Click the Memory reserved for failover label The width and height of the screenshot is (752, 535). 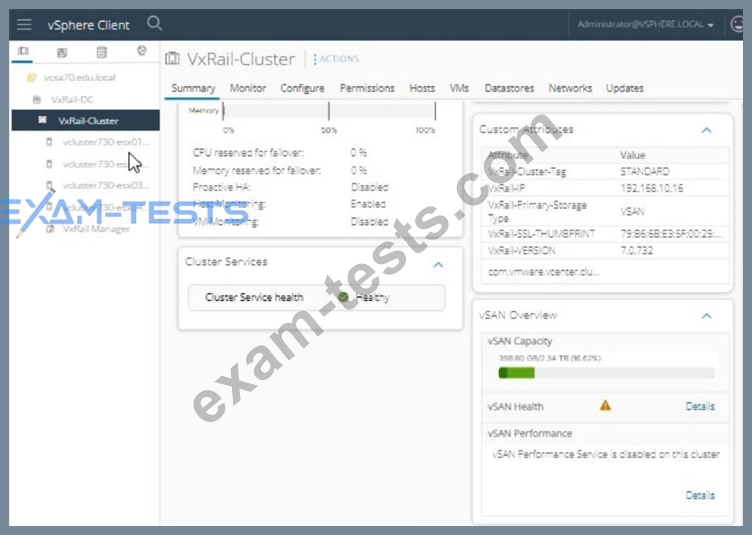point(257,170)
